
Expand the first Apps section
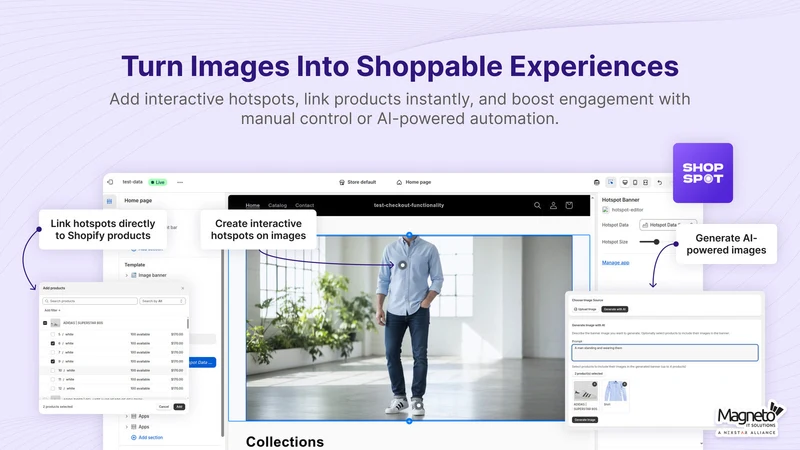coord(127,416)
